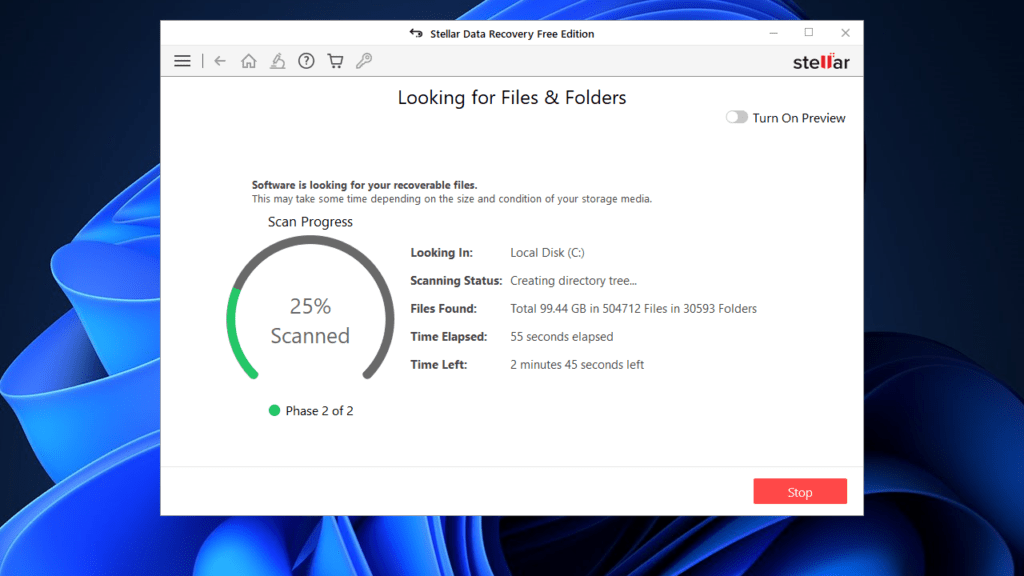The image size is (1024, 576).
Task: Click the circular scan progress gauge
Action: [x=310, y=308]
